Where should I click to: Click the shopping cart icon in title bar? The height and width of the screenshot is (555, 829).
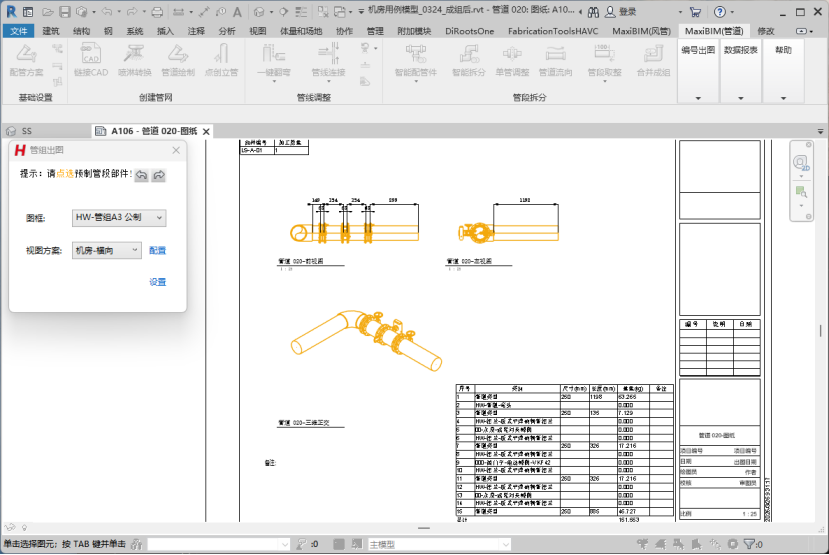coord(696,12)
